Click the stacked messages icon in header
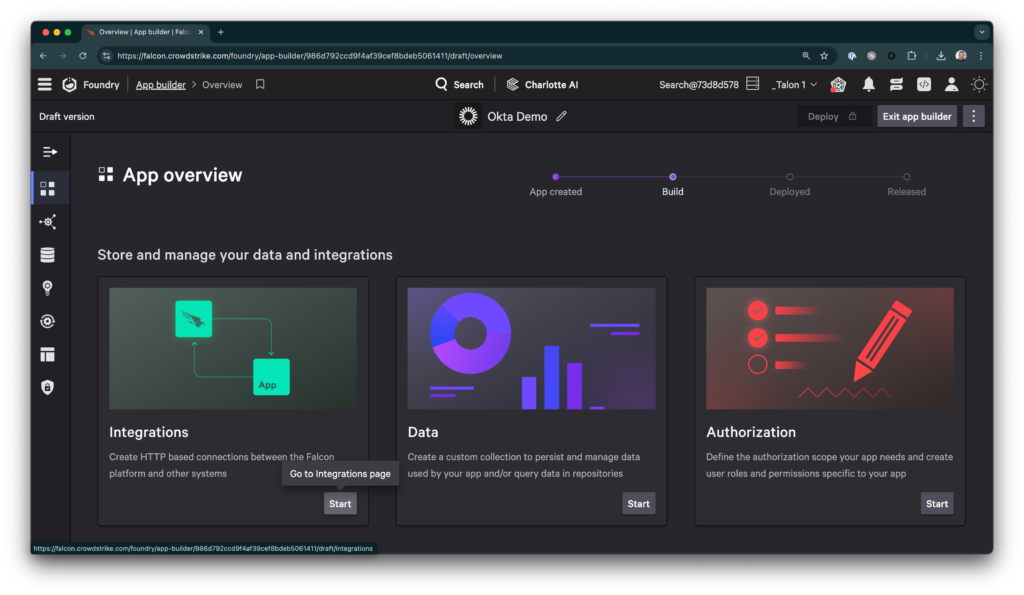This screenshot has width=1024, height=595. [x=896, y=84]
